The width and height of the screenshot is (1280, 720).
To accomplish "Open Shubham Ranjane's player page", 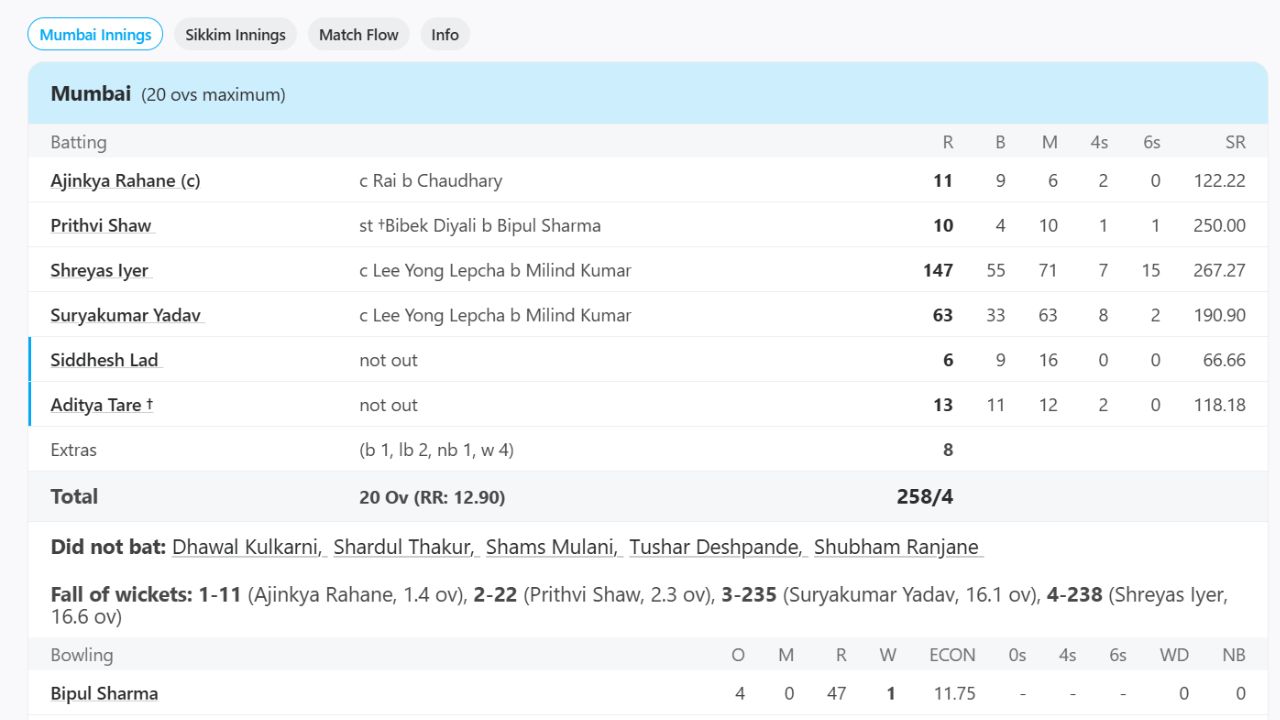I will 897,547.
